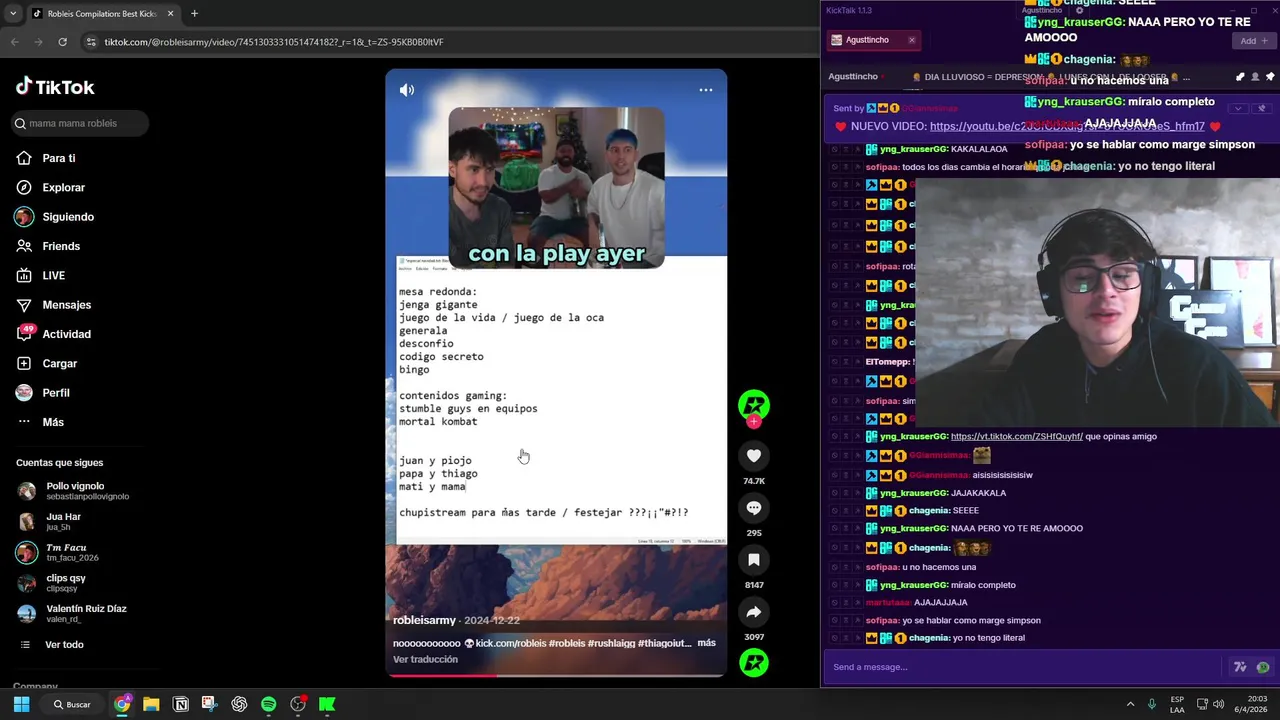Open the video comments bubble
This screenshot has width=1280, height=720.
tap(754, 508)
